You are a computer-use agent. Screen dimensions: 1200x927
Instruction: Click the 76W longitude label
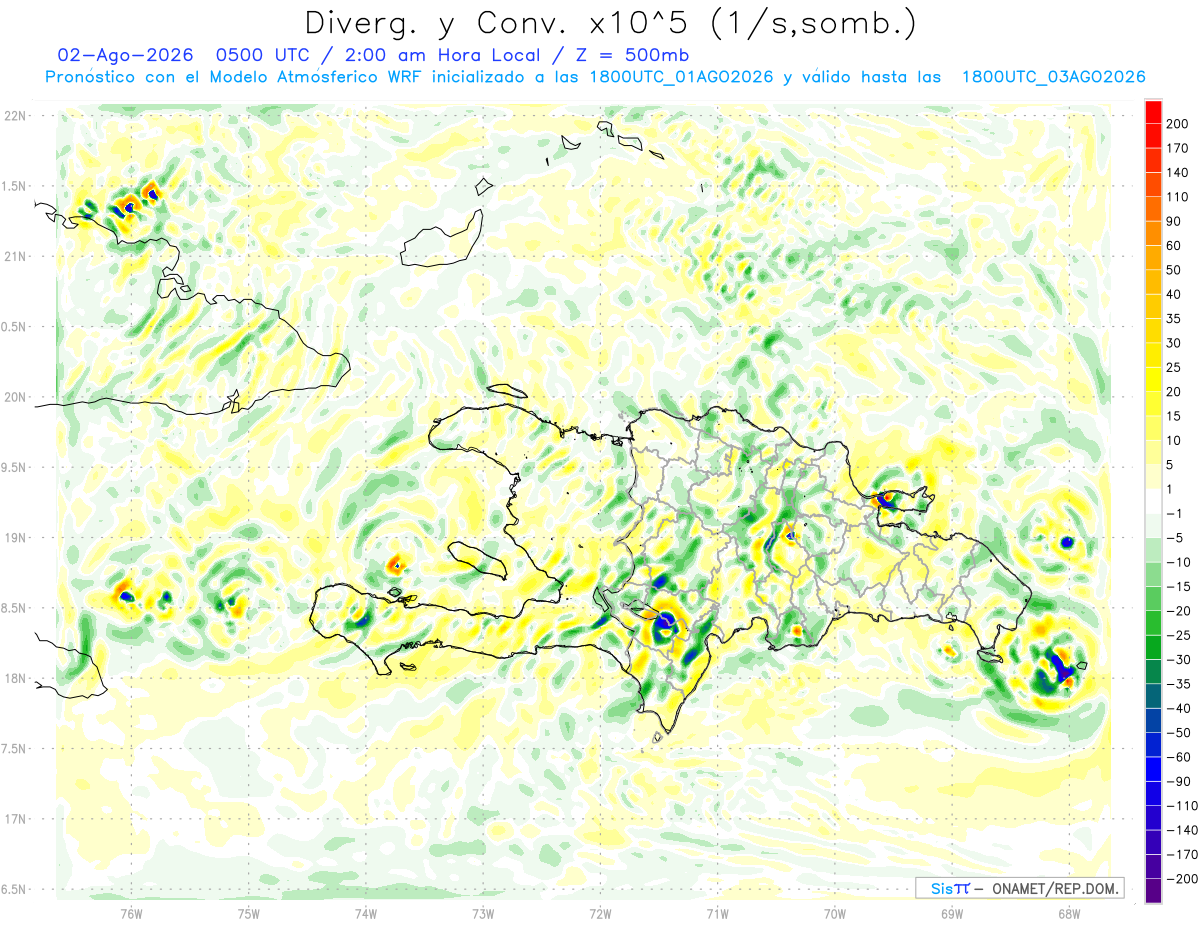[131, 915]
